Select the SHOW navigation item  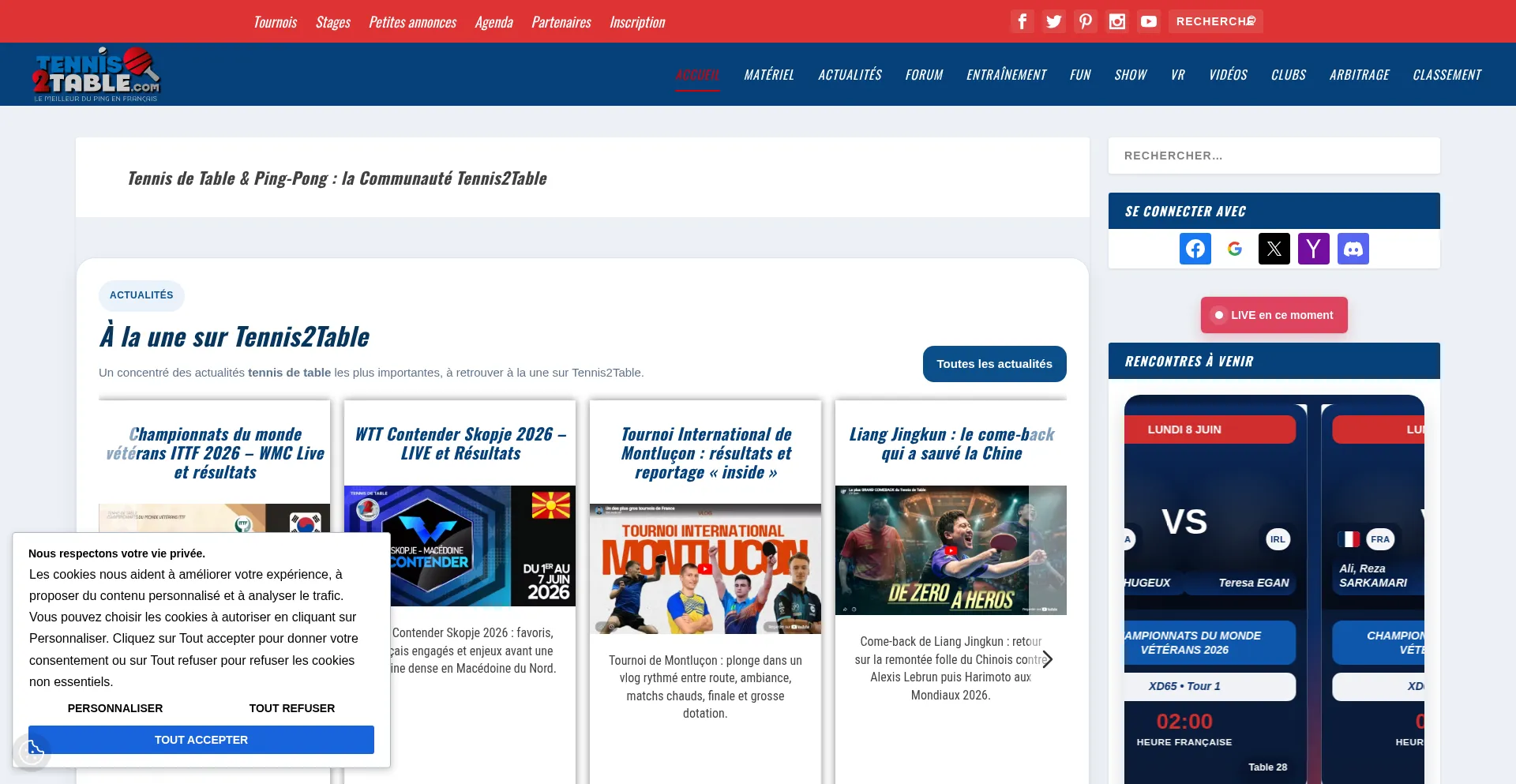[x=1131, y=75]
